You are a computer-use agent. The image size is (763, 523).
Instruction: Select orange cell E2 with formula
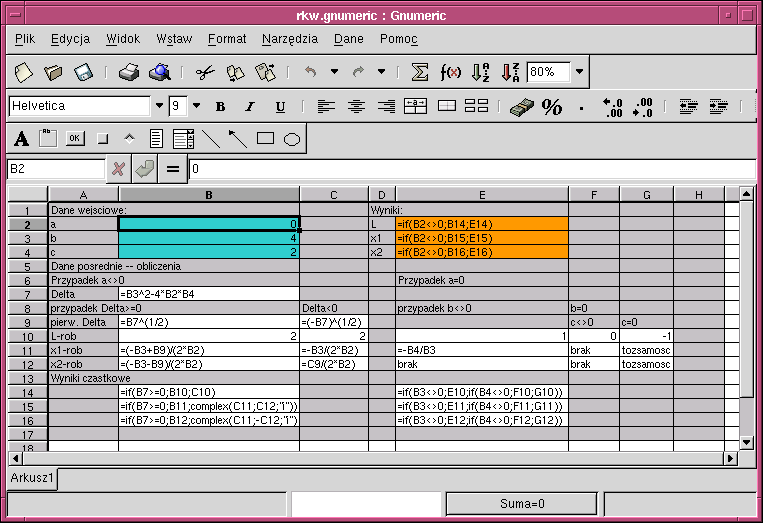(x=482, y=225)
